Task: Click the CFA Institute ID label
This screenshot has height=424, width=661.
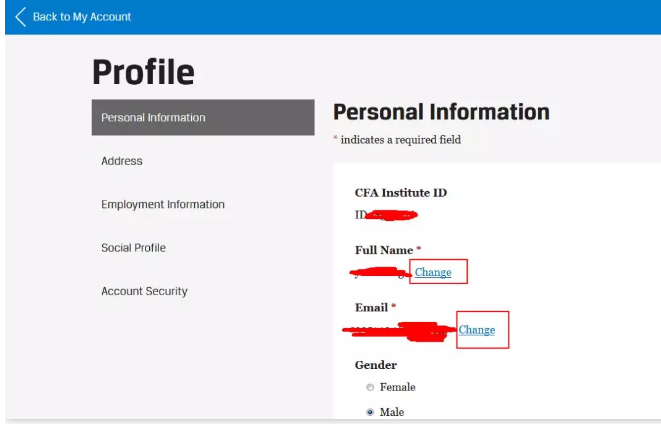Action: click(x=400, y=193)
